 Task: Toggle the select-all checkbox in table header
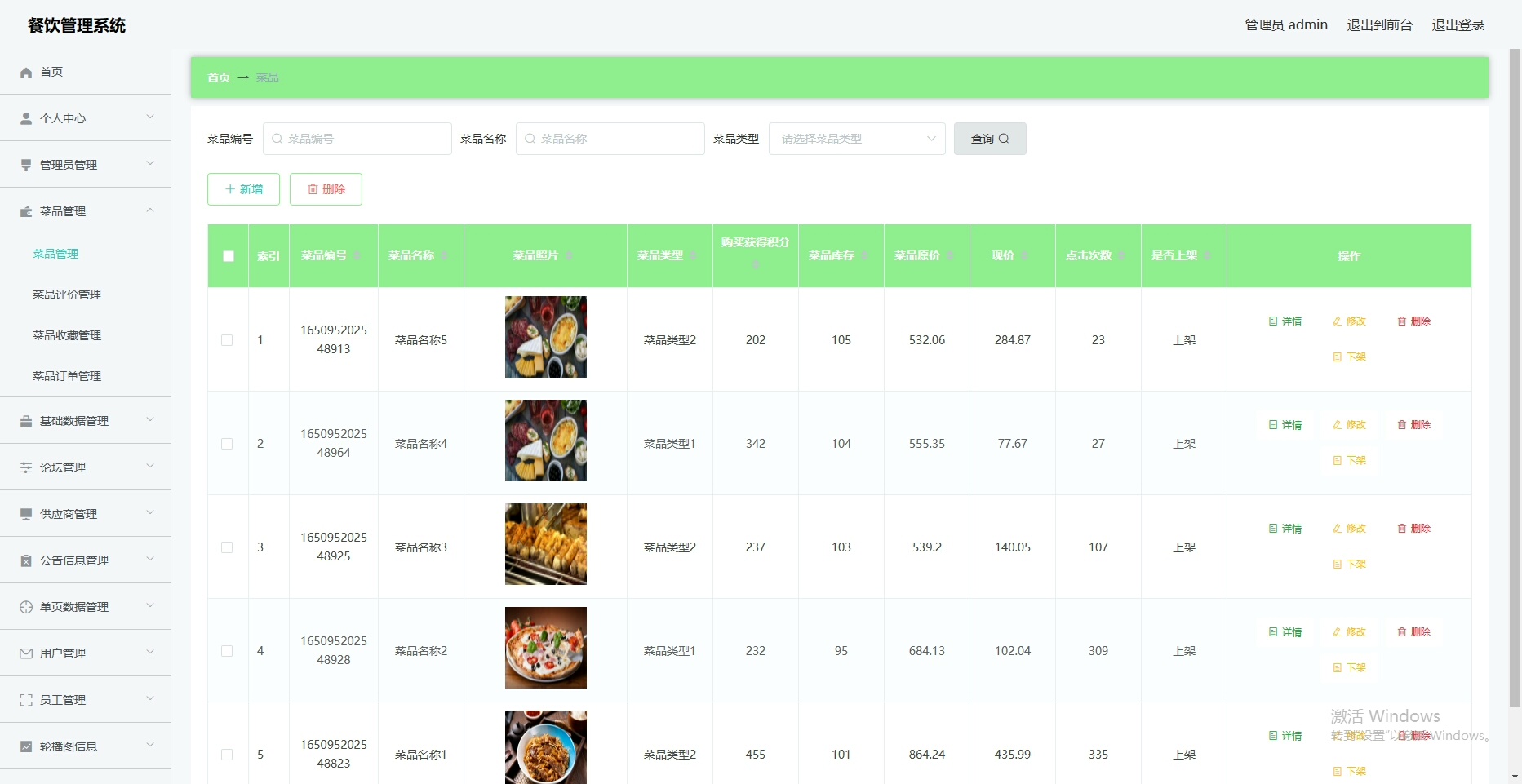(x=229, y=256)
